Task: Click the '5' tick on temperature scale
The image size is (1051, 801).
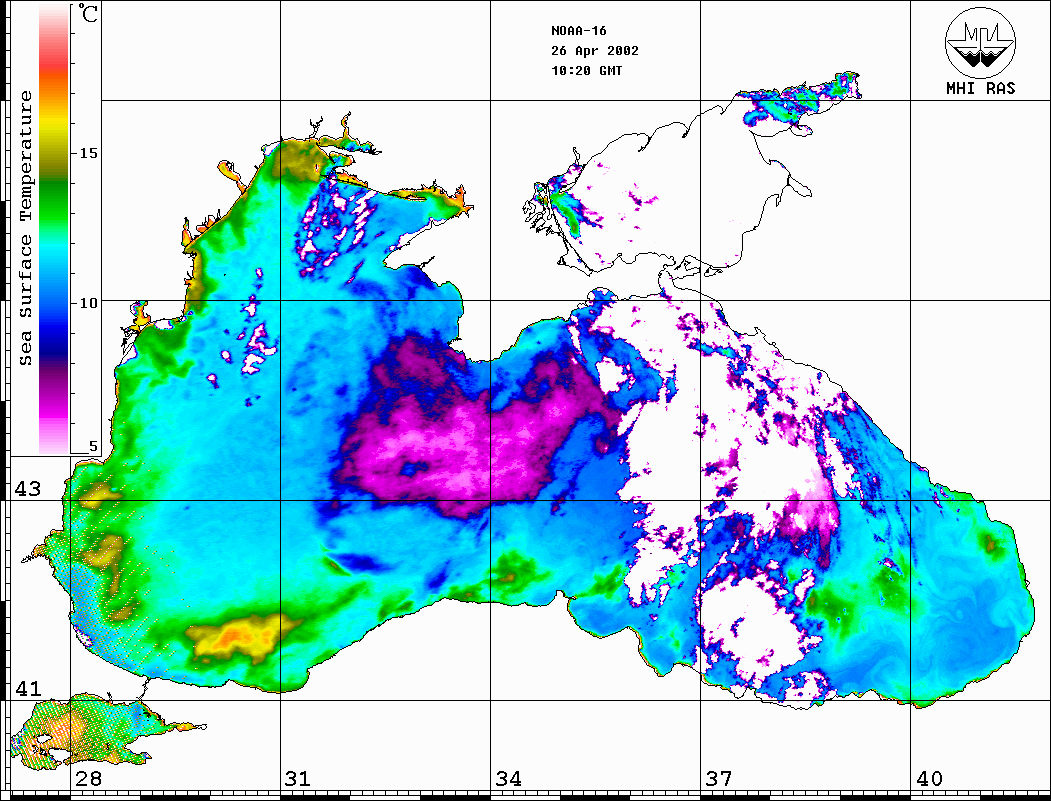Action: pos(93,446)
